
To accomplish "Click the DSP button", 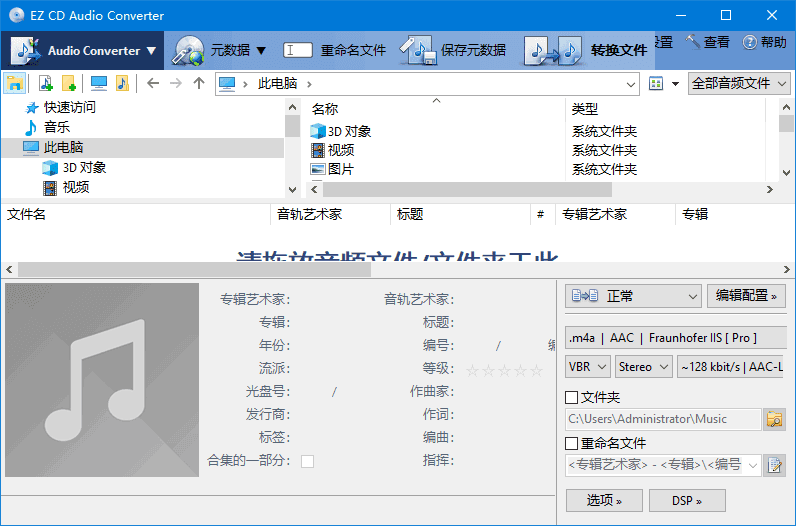I will pyautogui.click(x=687, y=500).
